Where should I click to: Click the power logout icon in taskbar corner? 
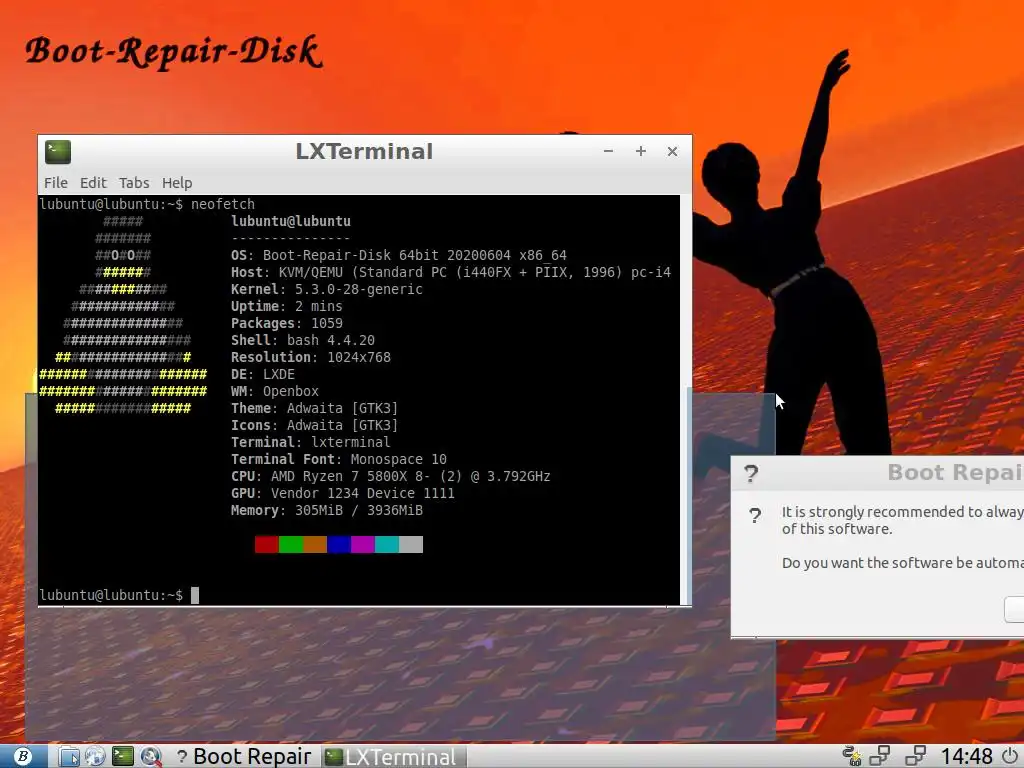coord(1012,756)
